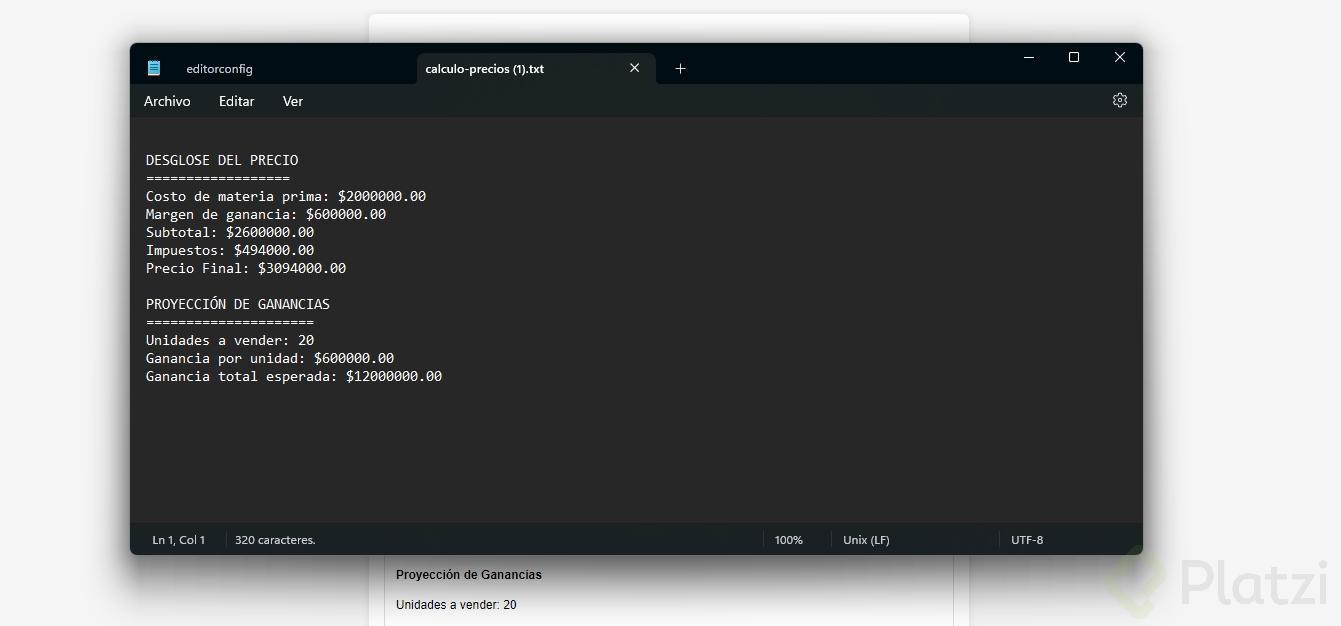Click the Unidades a vender: 20 line in Notepad

(230, 340)
